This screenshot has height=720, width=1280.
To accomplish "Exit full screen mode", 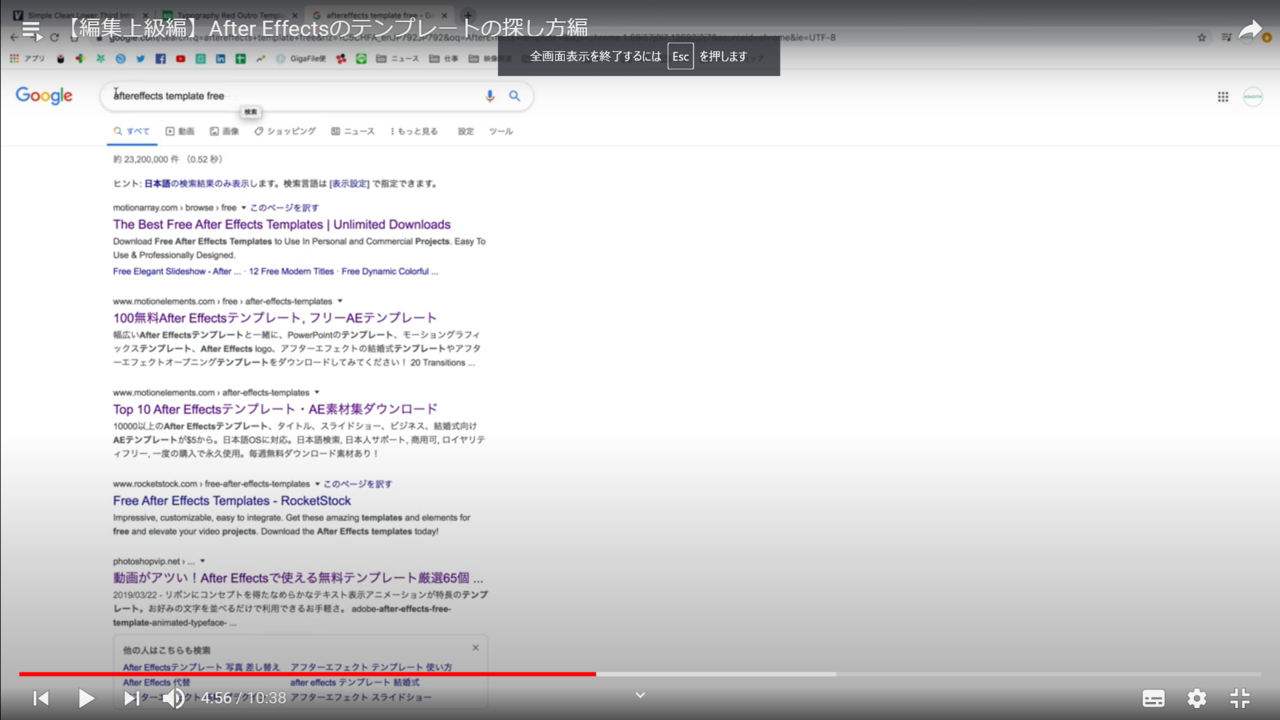I will pyautogui.click(x=1240, y=698).
